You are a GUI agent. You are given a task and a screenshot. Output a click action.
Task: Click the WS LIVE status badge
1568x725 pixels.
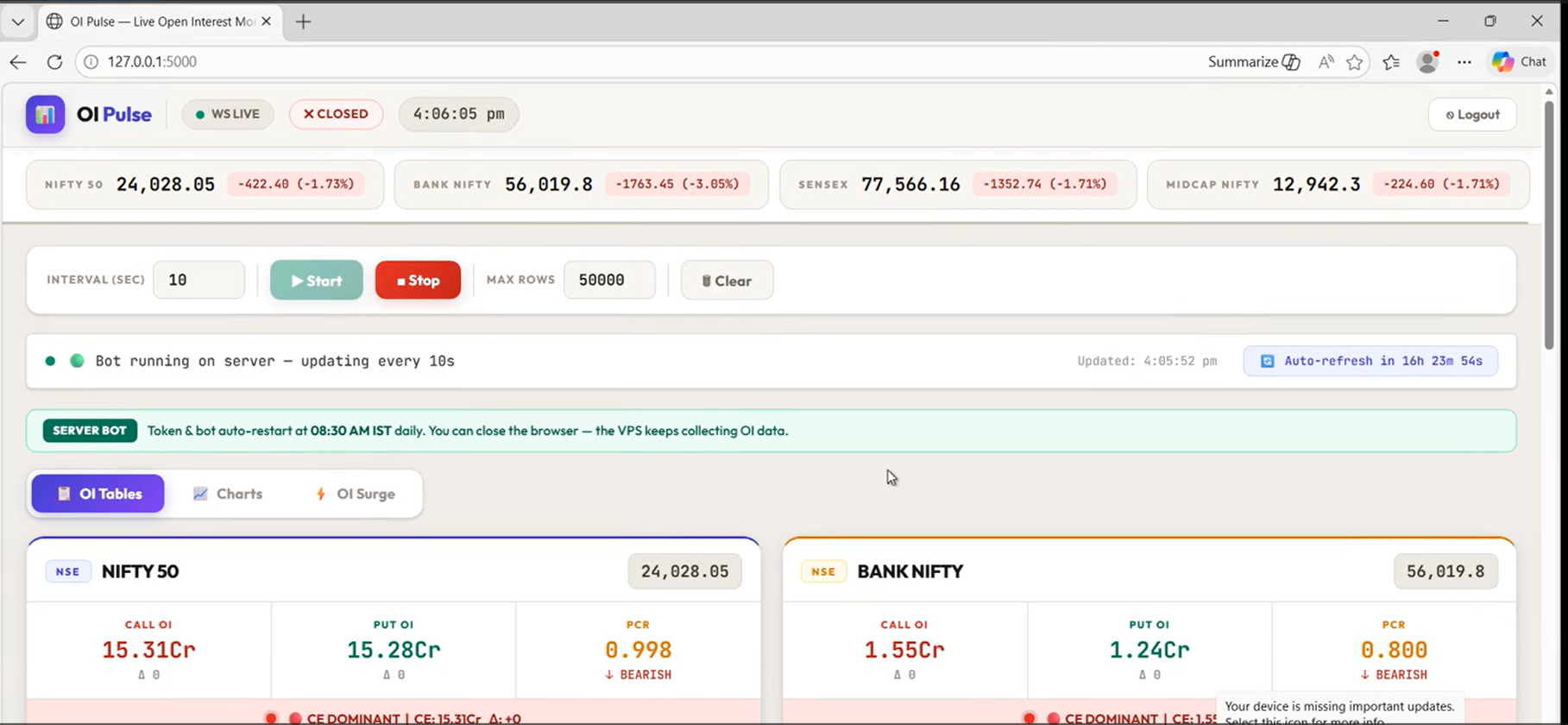tap(228, 114)
